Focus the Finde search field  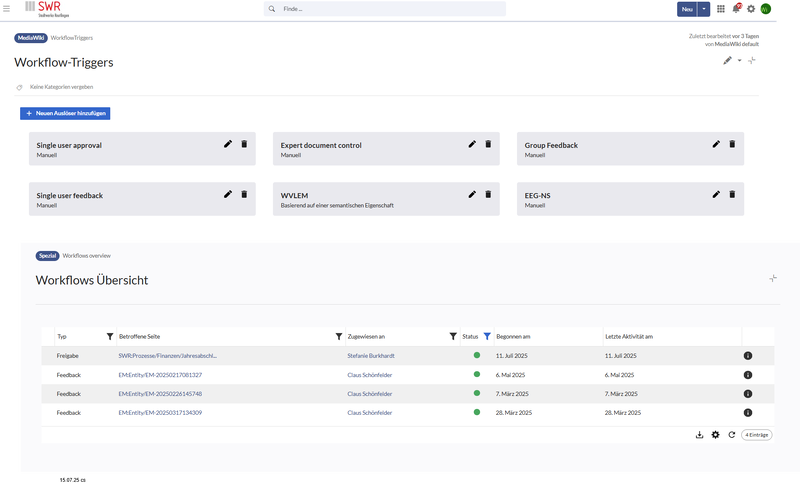click(x=385, y=9)
